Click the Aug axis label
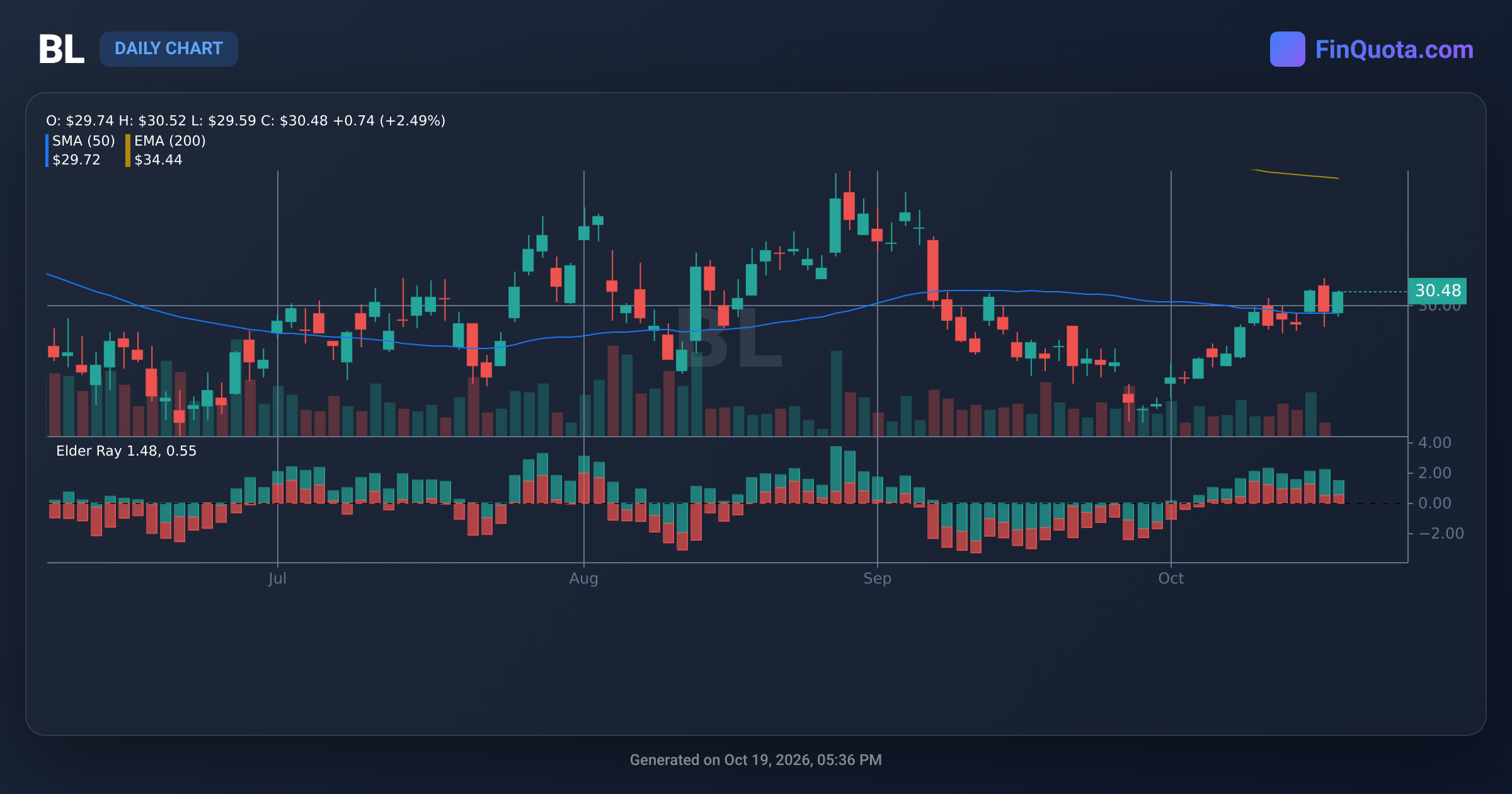 [583, 578]
